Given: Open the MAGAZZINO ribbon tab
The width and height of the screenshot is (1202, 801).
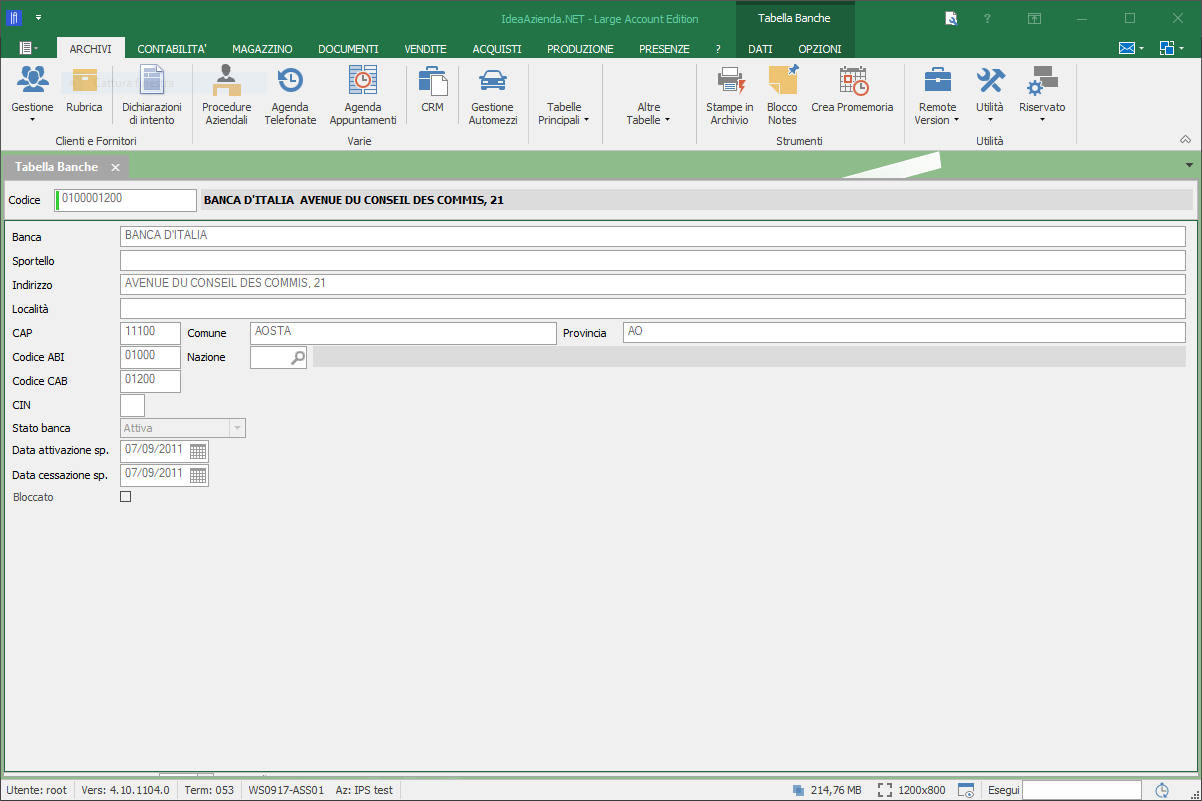Looking at the screenshot, I should pyautogui.click(x=262, y=48).
